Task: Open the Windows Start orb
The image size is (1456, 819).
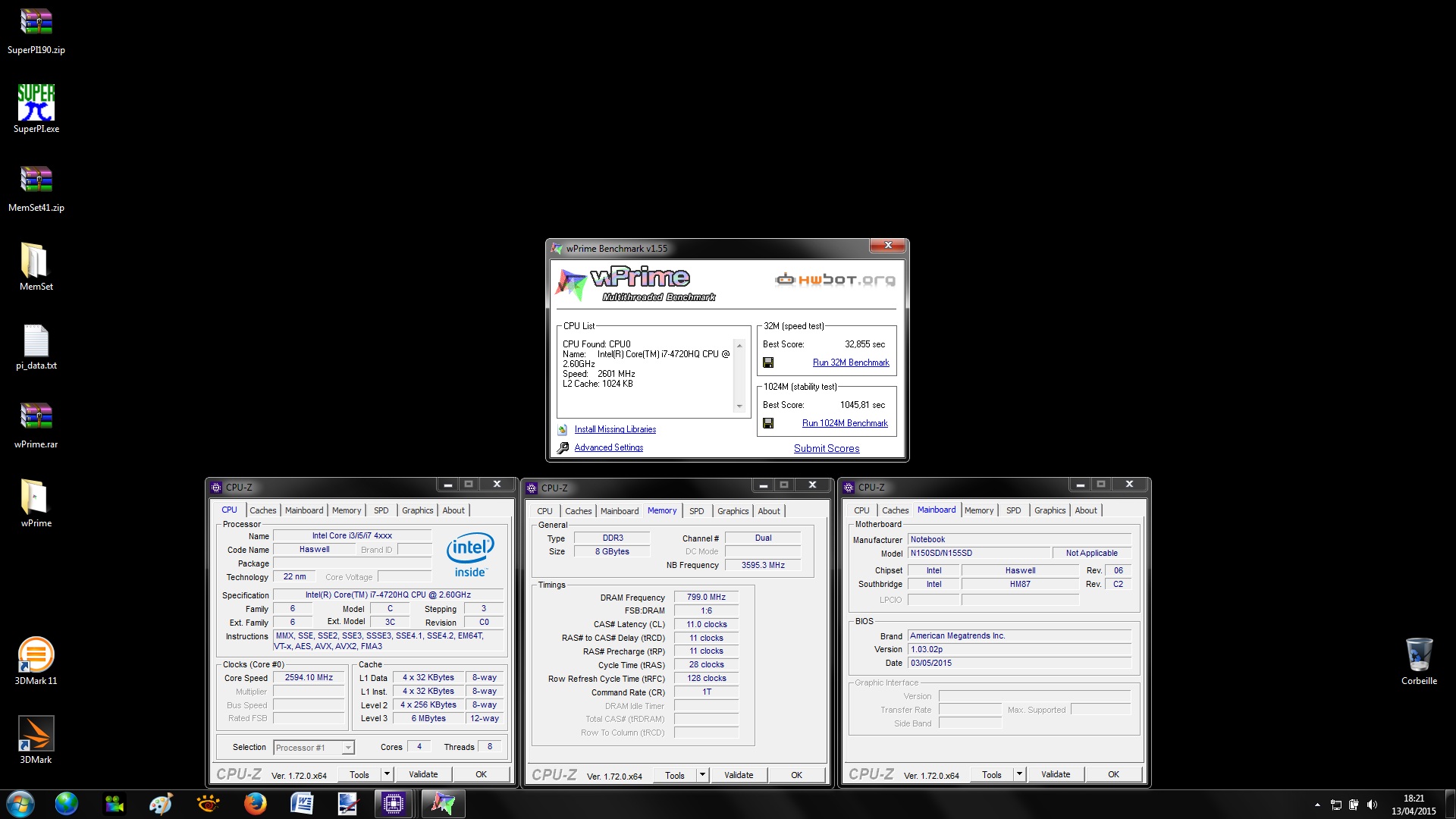Action: (20, 804)
